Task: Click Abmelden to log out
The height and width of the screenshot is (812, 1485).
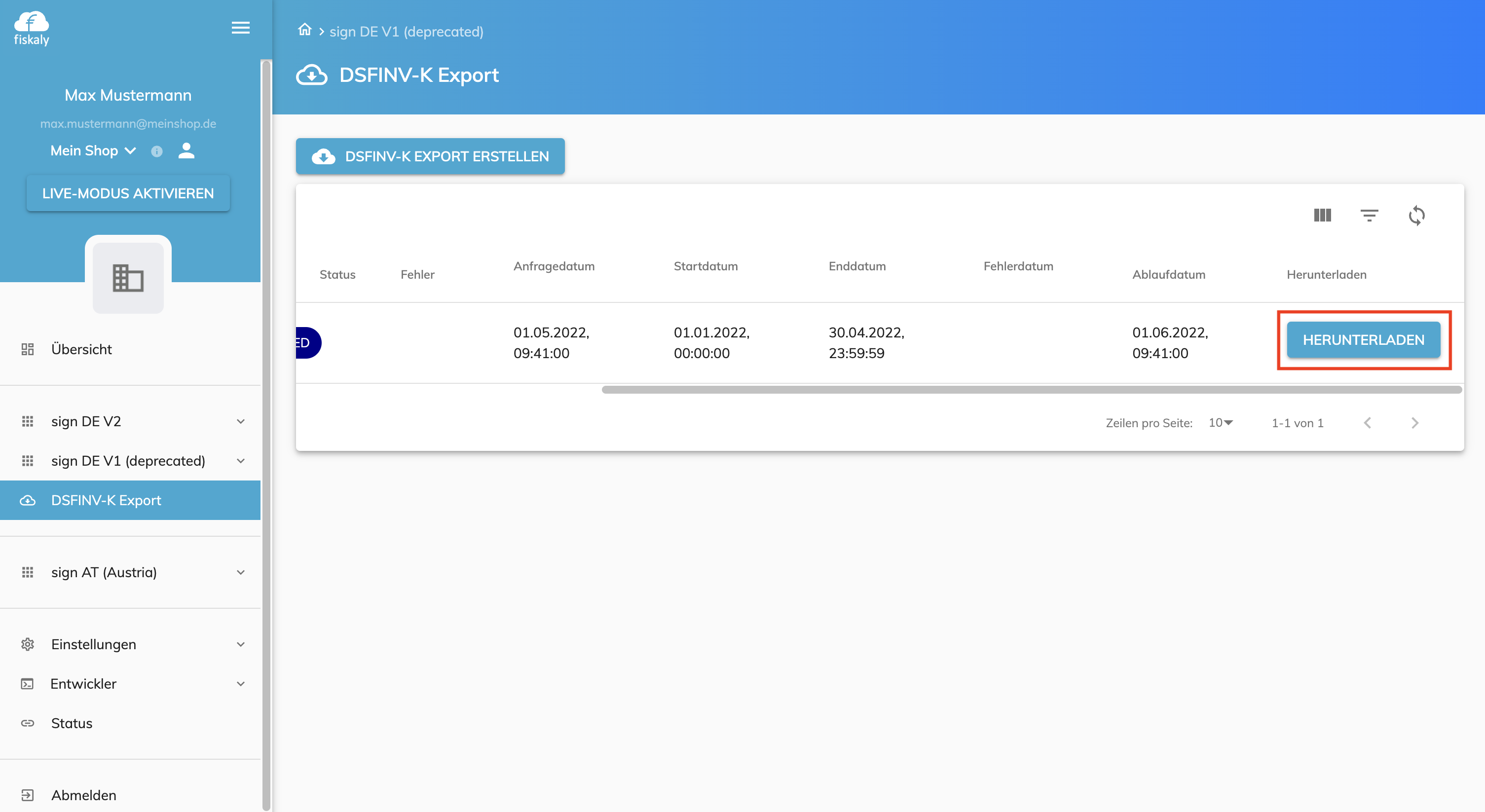Action: pyautogui.click(x=83, y=795)
